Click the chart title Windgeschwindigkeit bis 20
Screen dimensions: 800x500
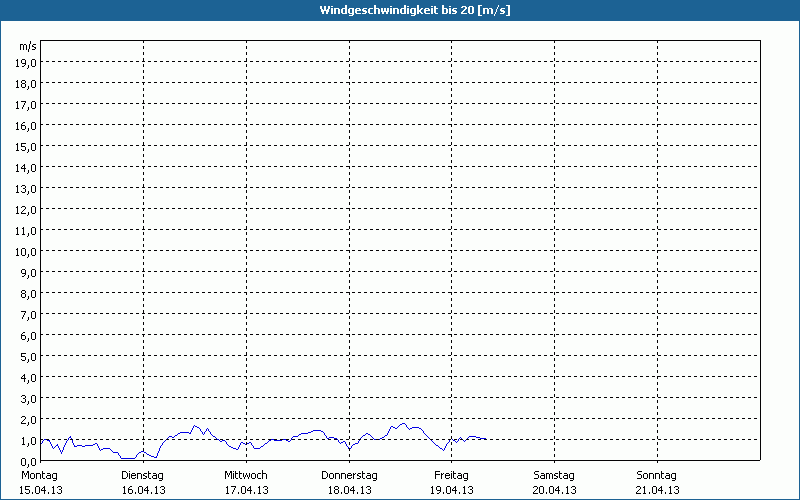pos(414,10)
